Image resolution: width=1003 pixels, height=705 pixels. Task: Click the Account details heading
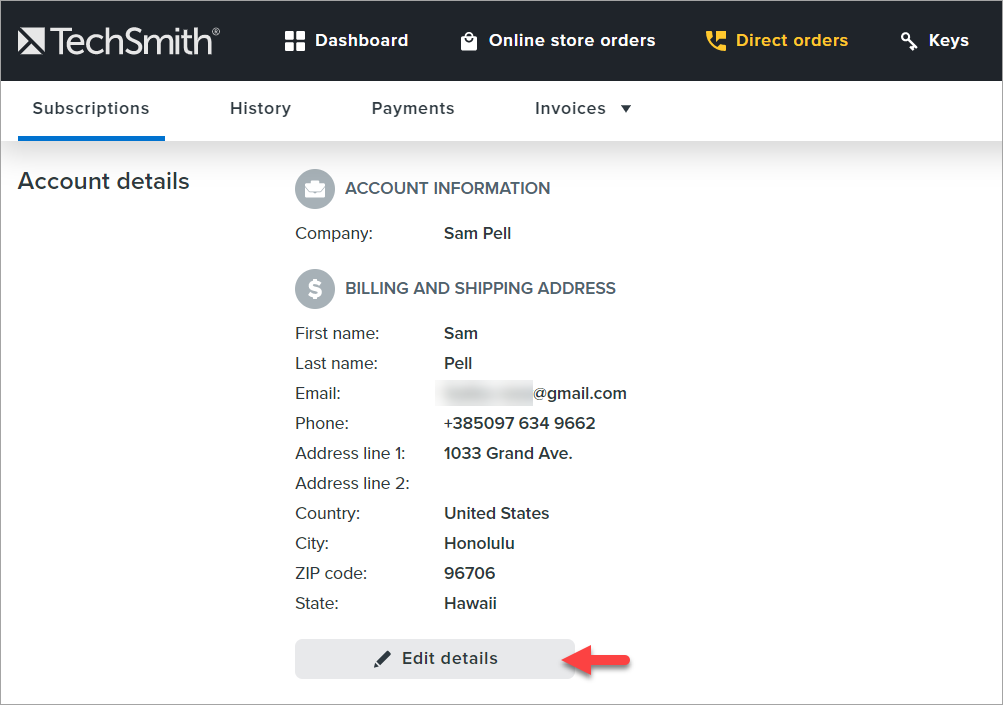click(103, 181)
